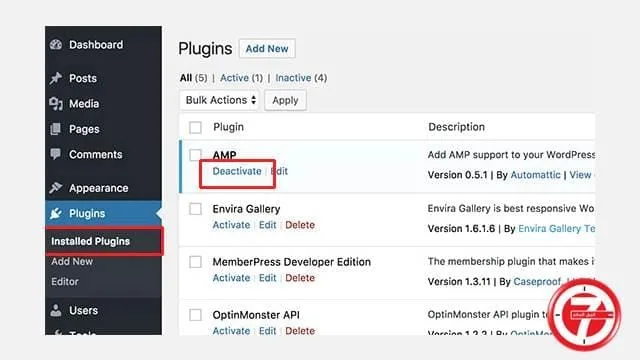The image size is (640, 360).
Task: Click the Add New button beside Plugins
Action: click(x=267, y=49)
